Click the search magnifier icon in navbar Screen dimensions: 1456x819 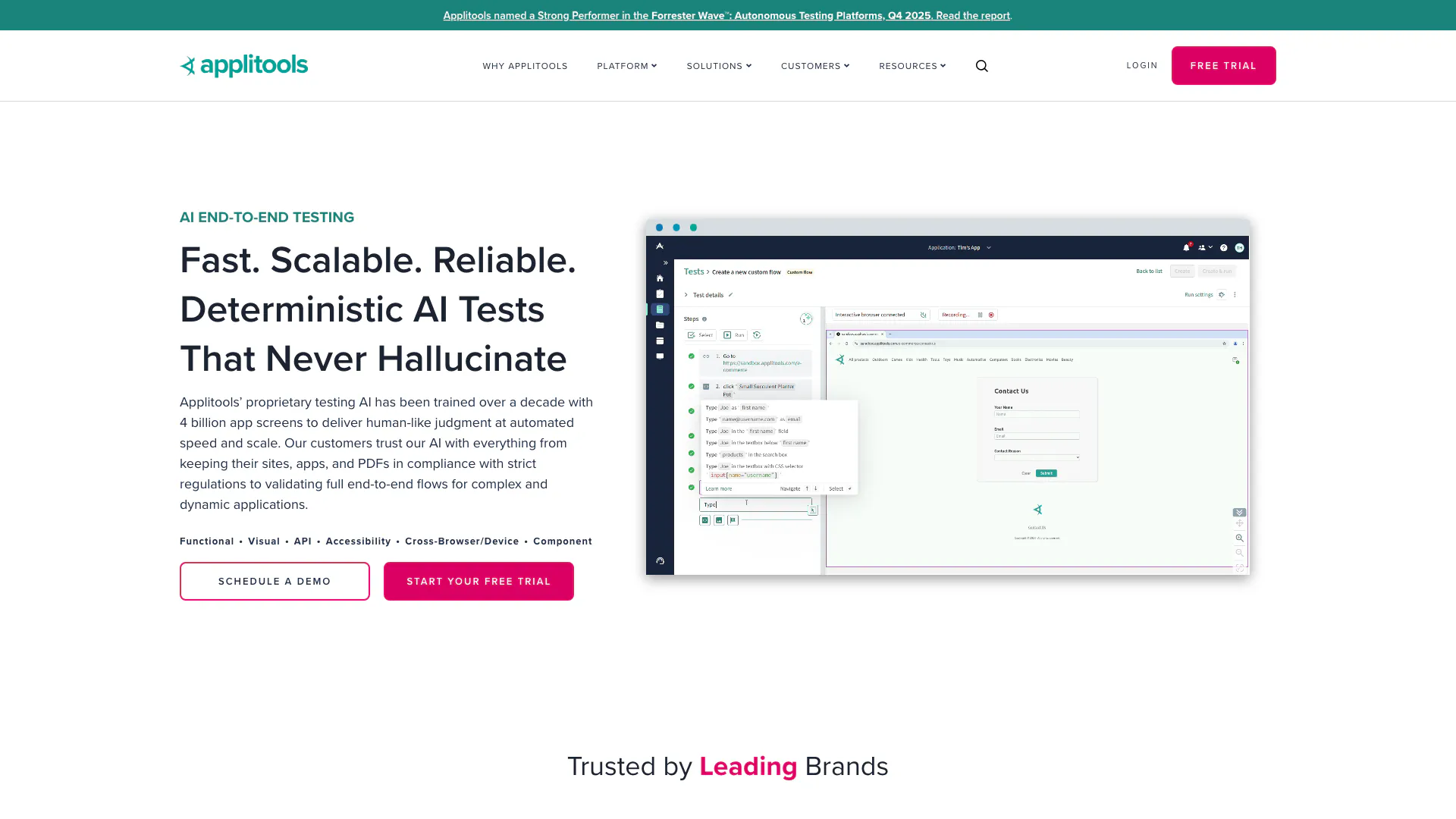[981, 66]
